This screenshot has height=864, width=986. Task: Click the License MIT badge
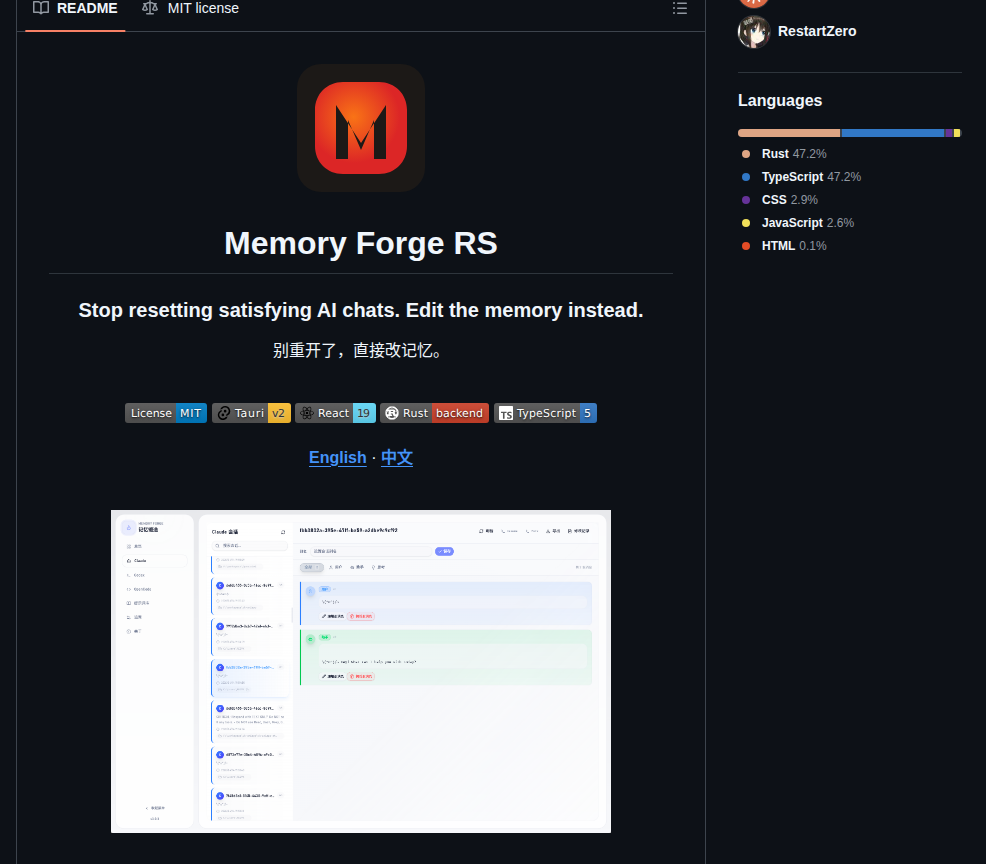click(x=166, y=413)
